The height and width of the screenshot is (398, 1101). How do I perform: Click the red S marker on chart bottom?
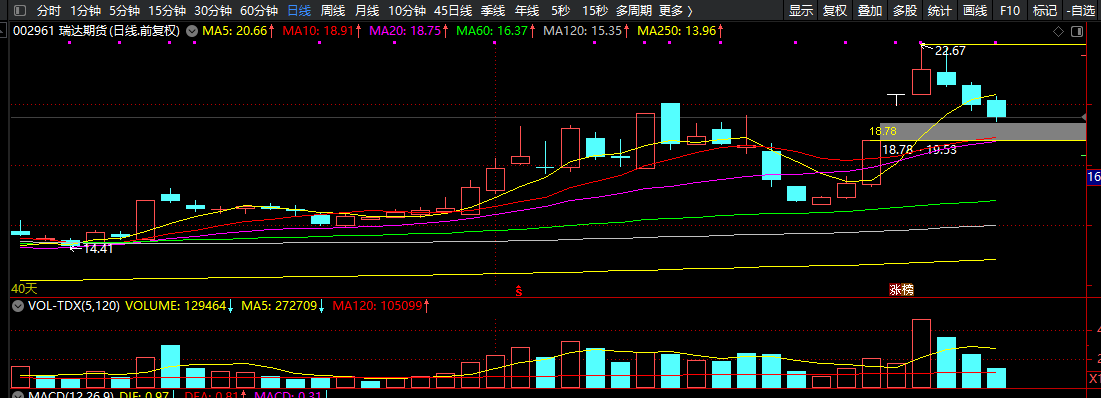click(x=519, y=289)
